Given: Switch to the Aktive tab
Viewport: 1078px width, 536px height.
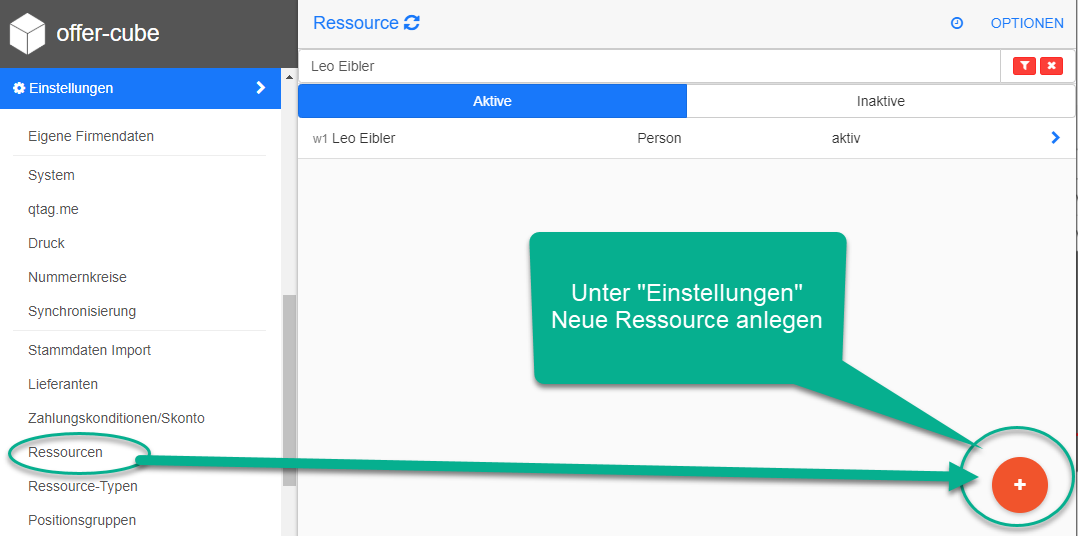Looking at the screenshot, I should pyautogui.click(x=492, y=101).
